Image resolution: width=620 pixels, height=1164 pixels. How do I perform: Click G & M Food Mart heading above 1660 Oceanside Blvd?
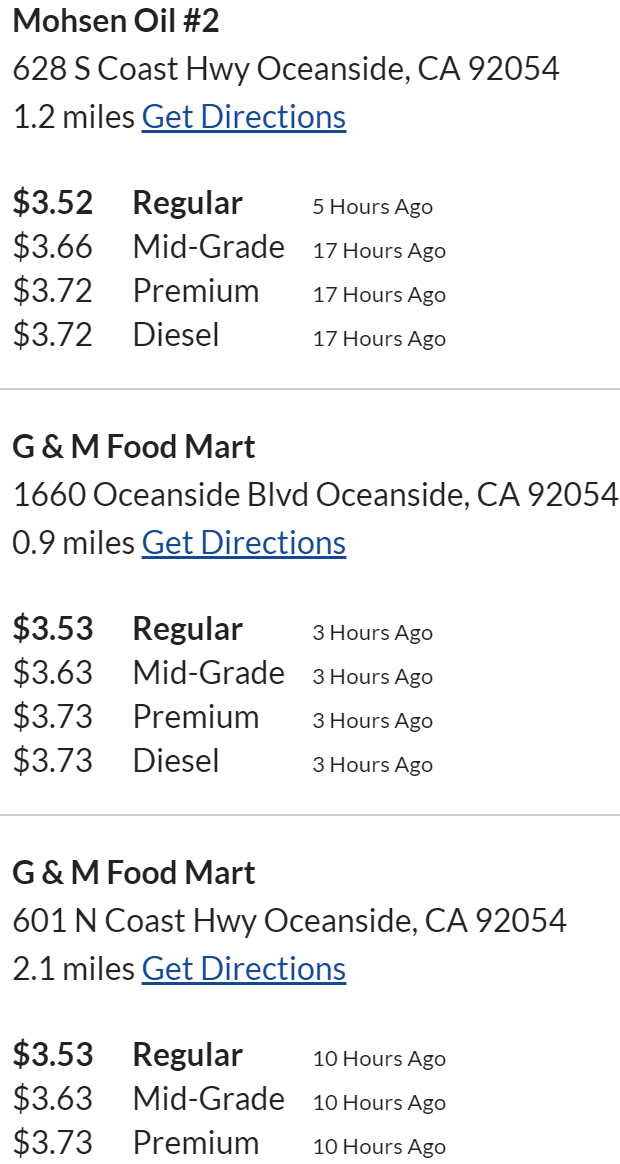[134, 446]
